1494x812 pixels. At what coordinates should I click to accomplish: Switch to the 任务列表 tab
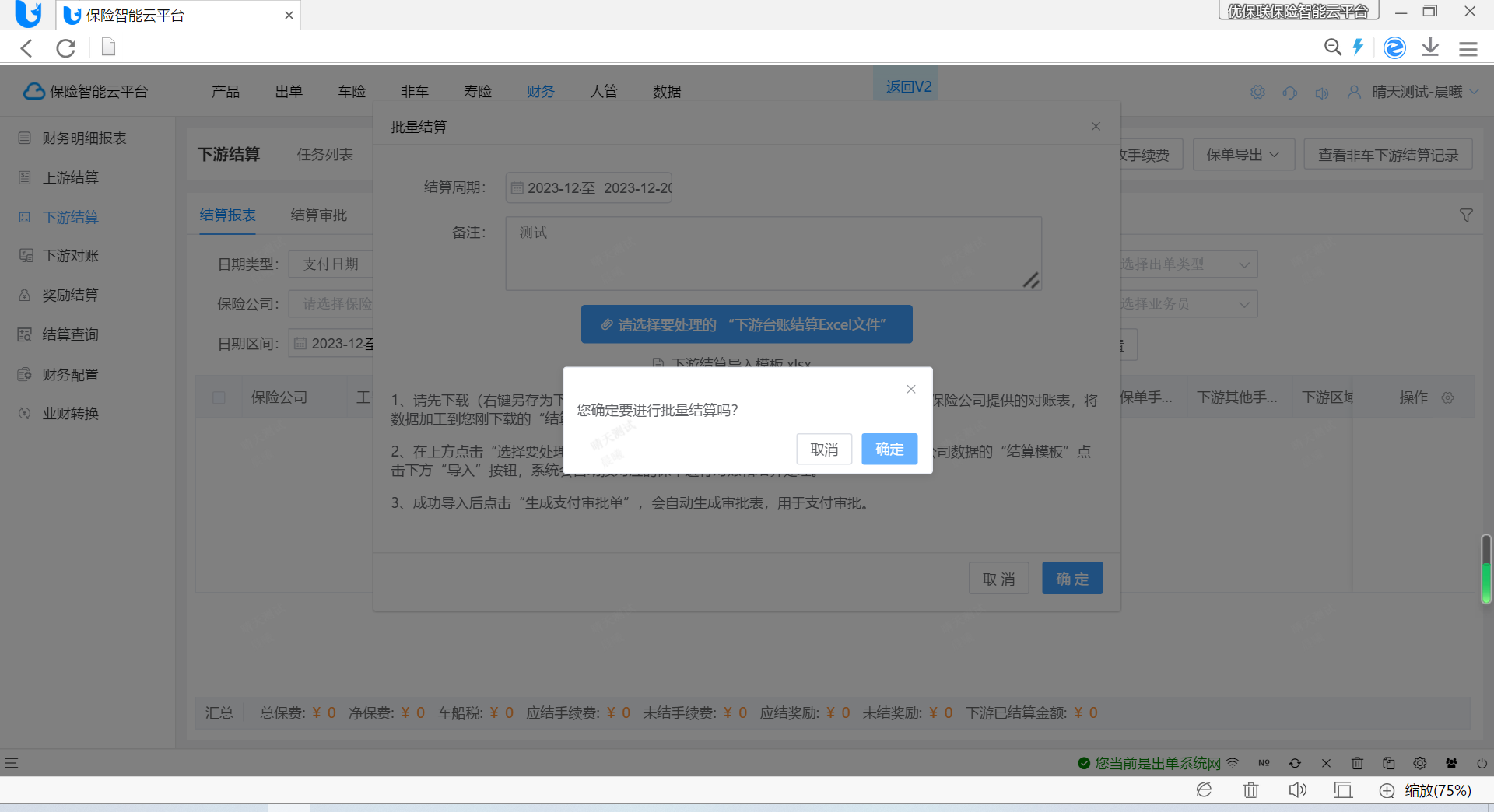(x=325, y=154)
